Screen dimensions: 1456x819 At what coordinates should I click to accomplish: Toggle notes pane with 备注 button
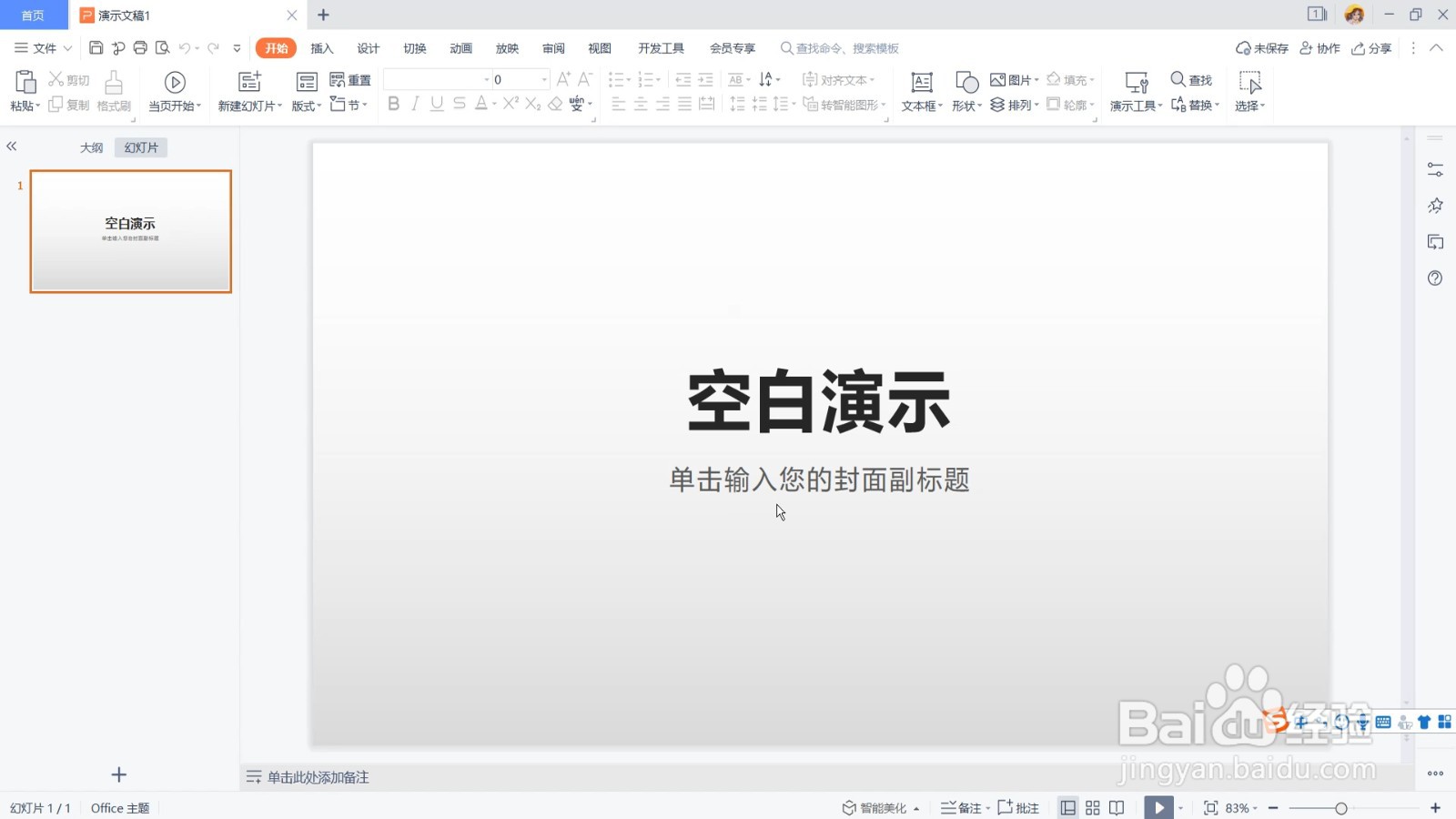961,808
